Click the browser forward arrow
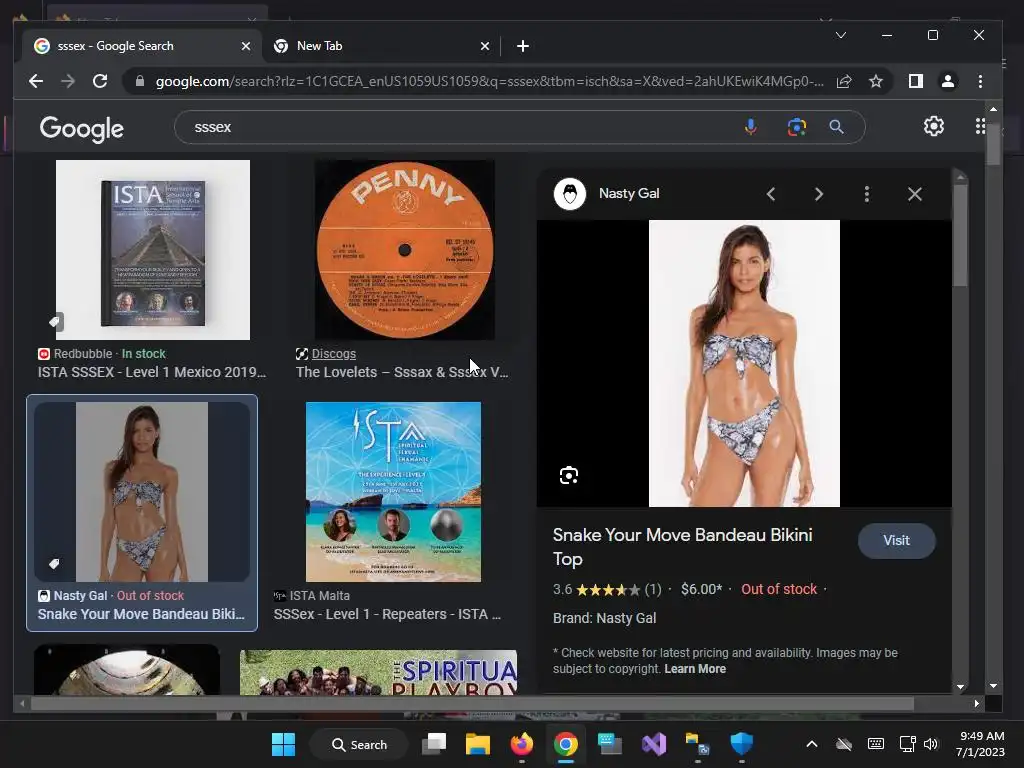The height and width of the screenshot is (768, 1024). click(x=68, y=81)
